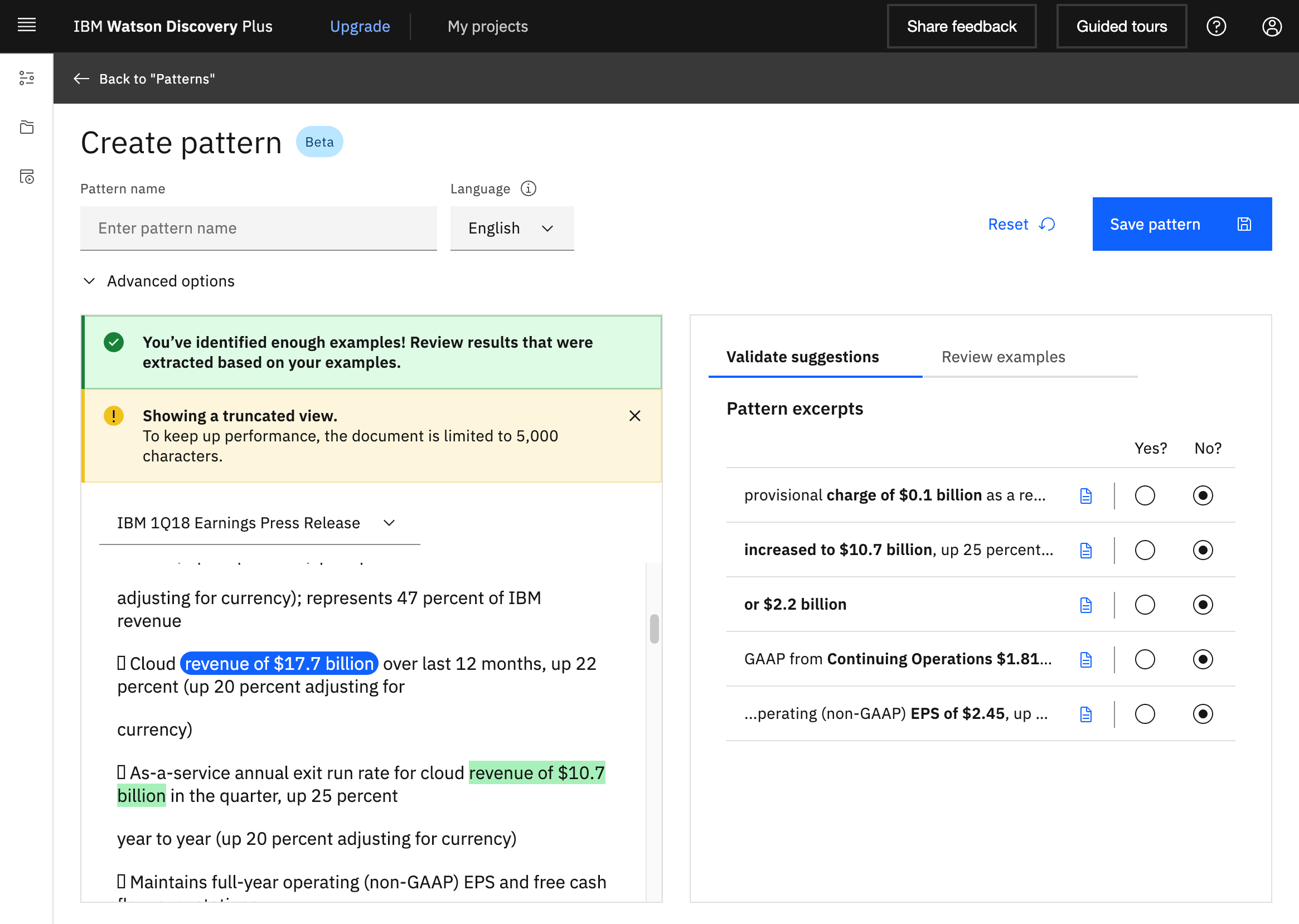Click the Pattern name input field

coord(259,228)
